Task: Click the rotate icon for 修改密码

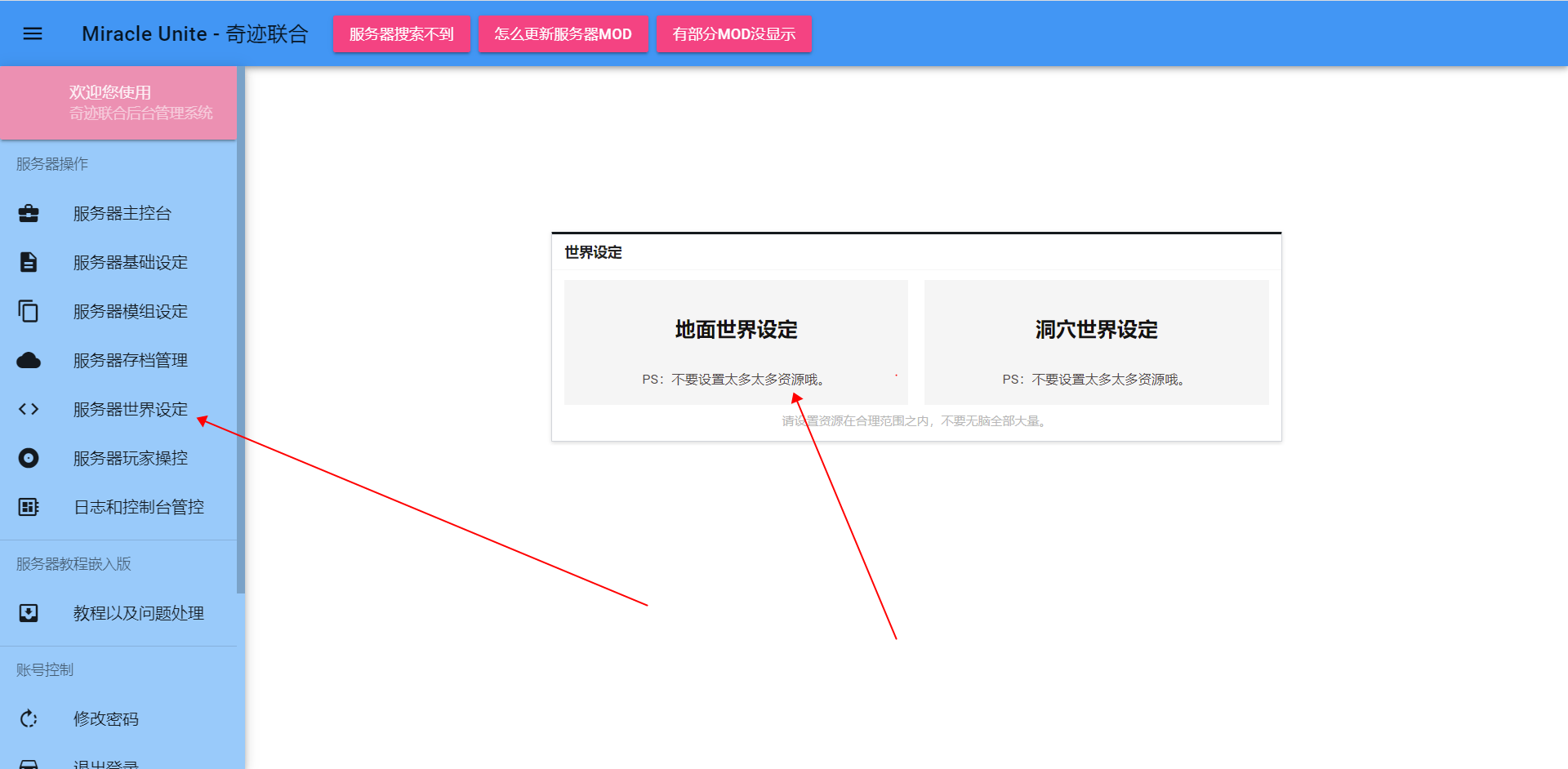Action: pyautogui.click(x=29, y=718)
